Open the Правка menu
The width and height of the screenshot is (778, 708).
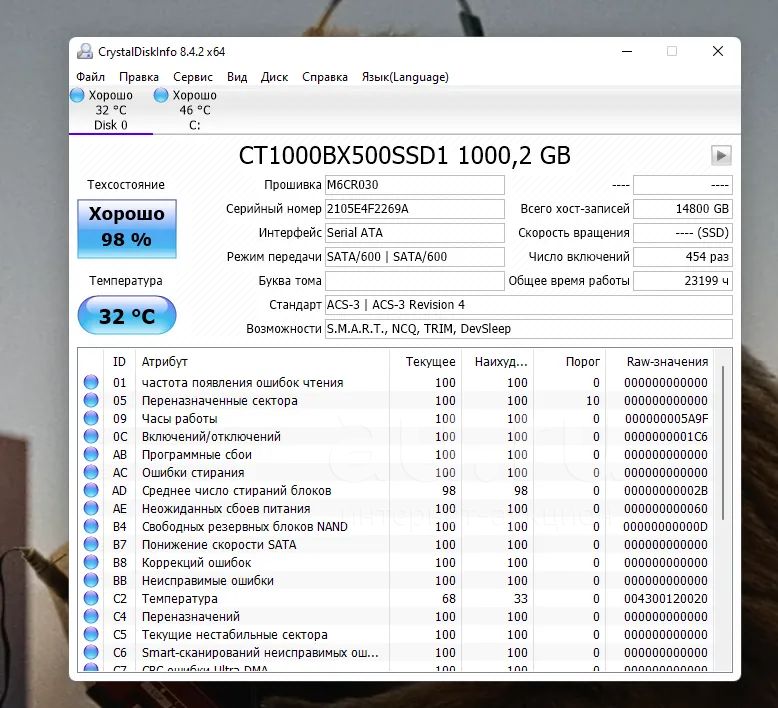139,77
